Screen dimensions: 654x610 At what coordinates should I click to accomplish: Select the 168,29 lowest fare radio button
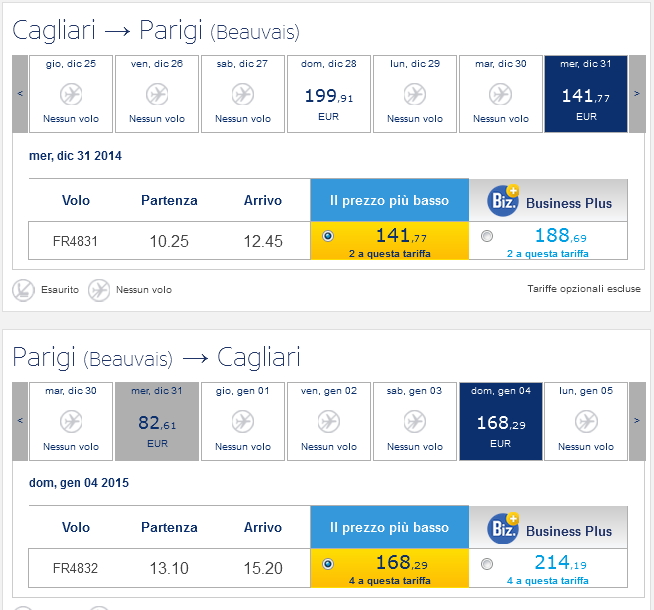(x=329, y=564)
